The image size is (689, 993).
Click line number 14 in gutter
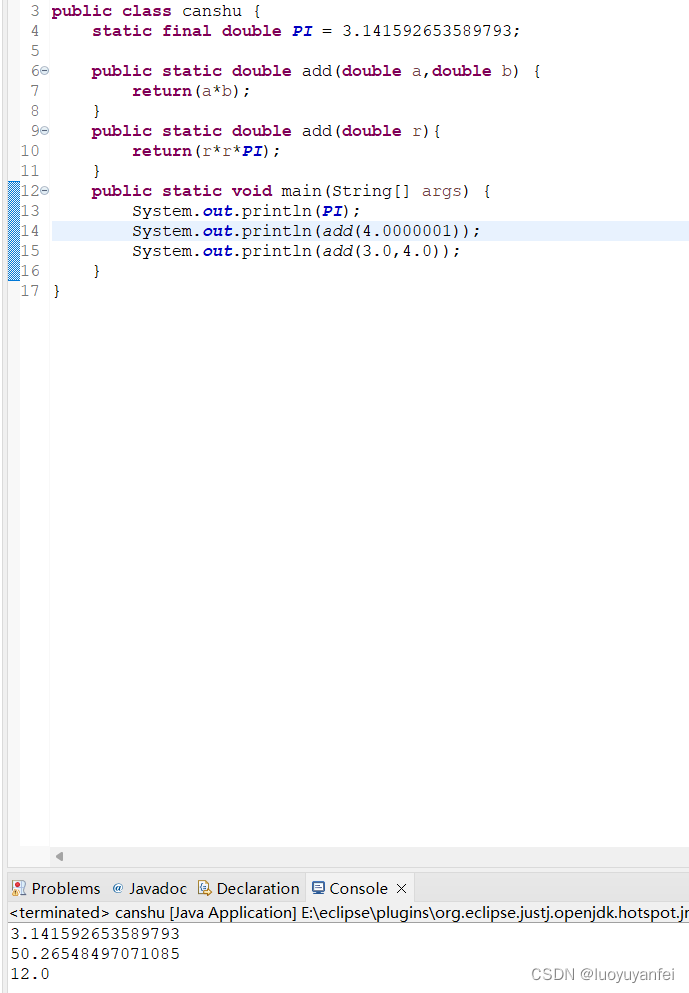pyautogui.click(x=30, y=231)
